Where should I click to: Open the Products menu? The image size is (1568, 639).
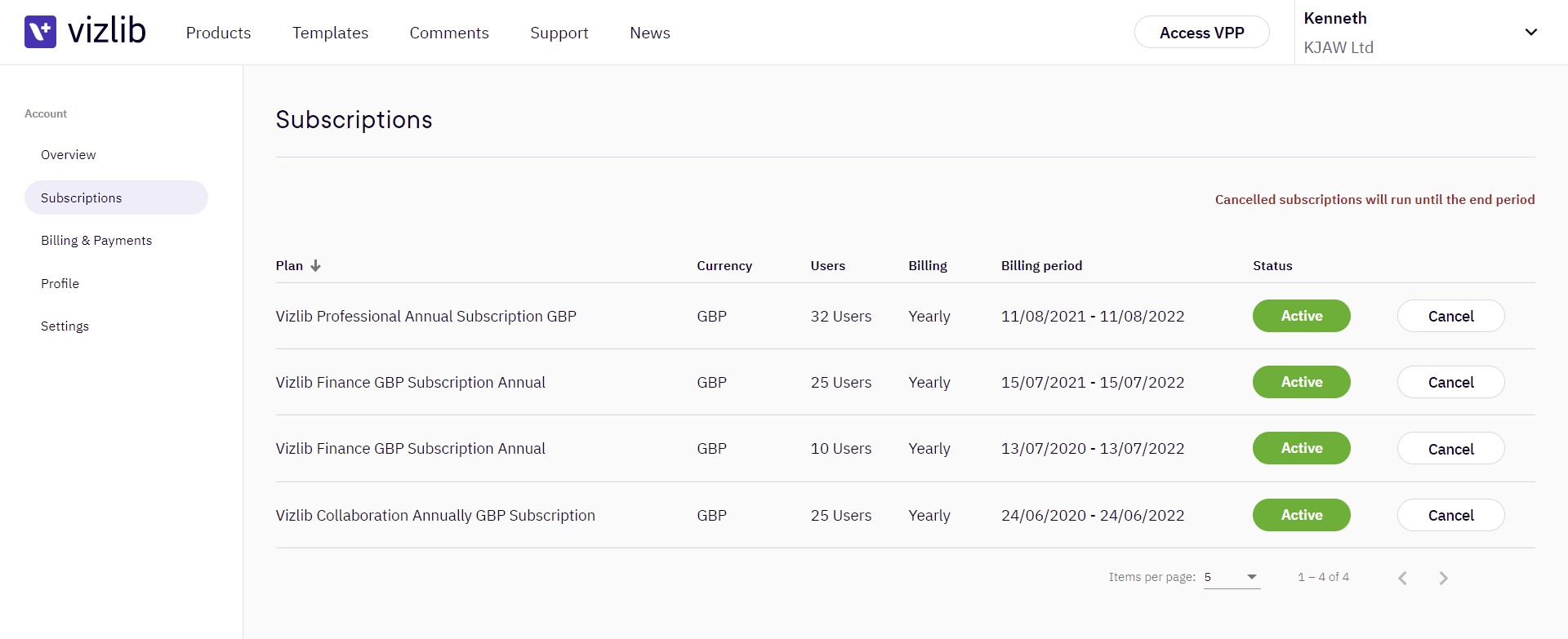(218, 33)
